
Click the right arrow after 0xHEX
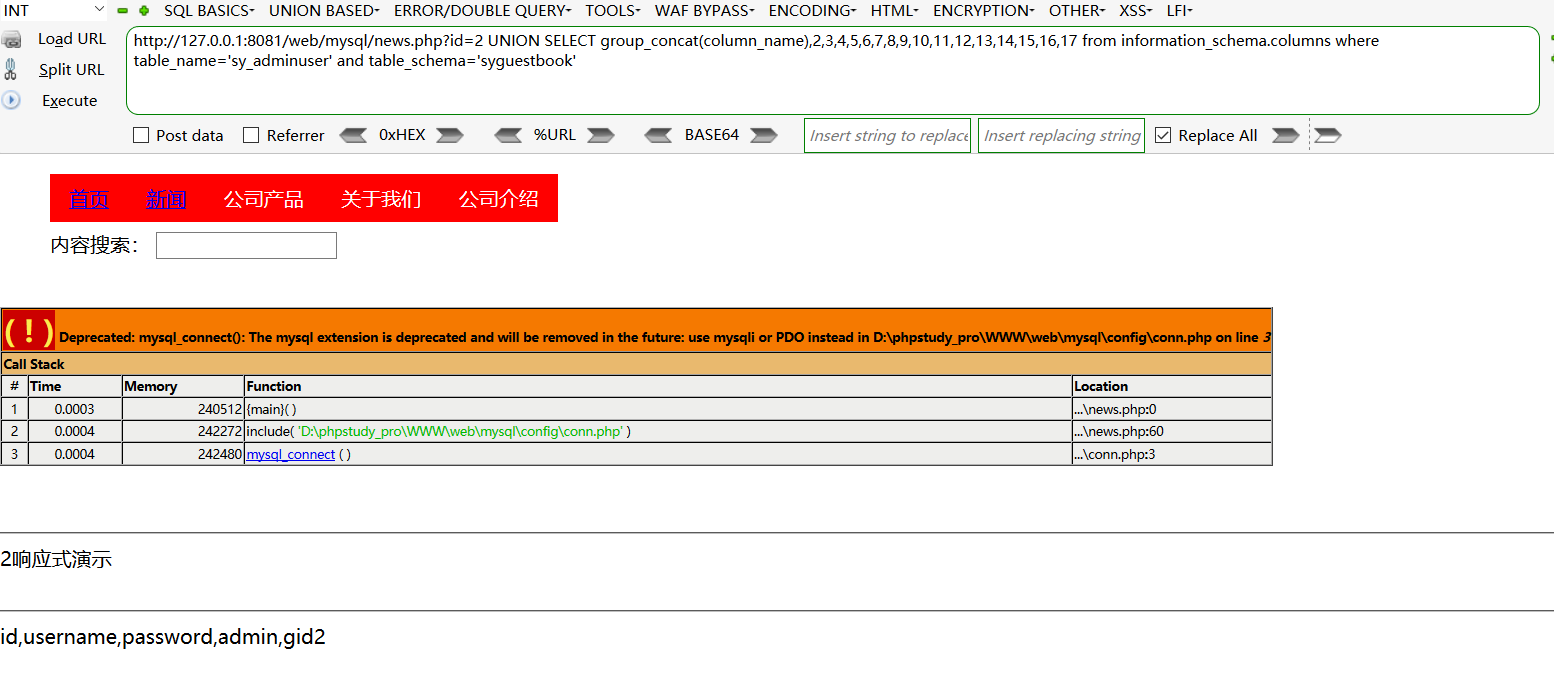[450, 135]
